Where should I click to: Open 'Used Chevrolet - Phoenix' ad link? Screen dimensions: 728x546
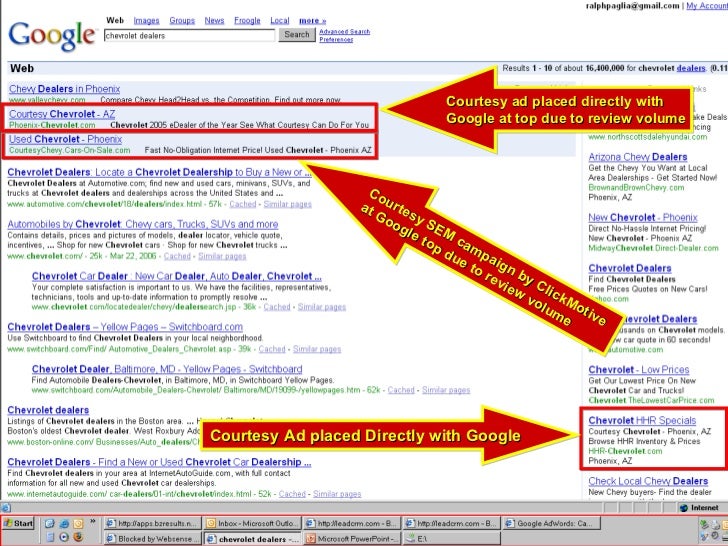(x=65, y=139)
